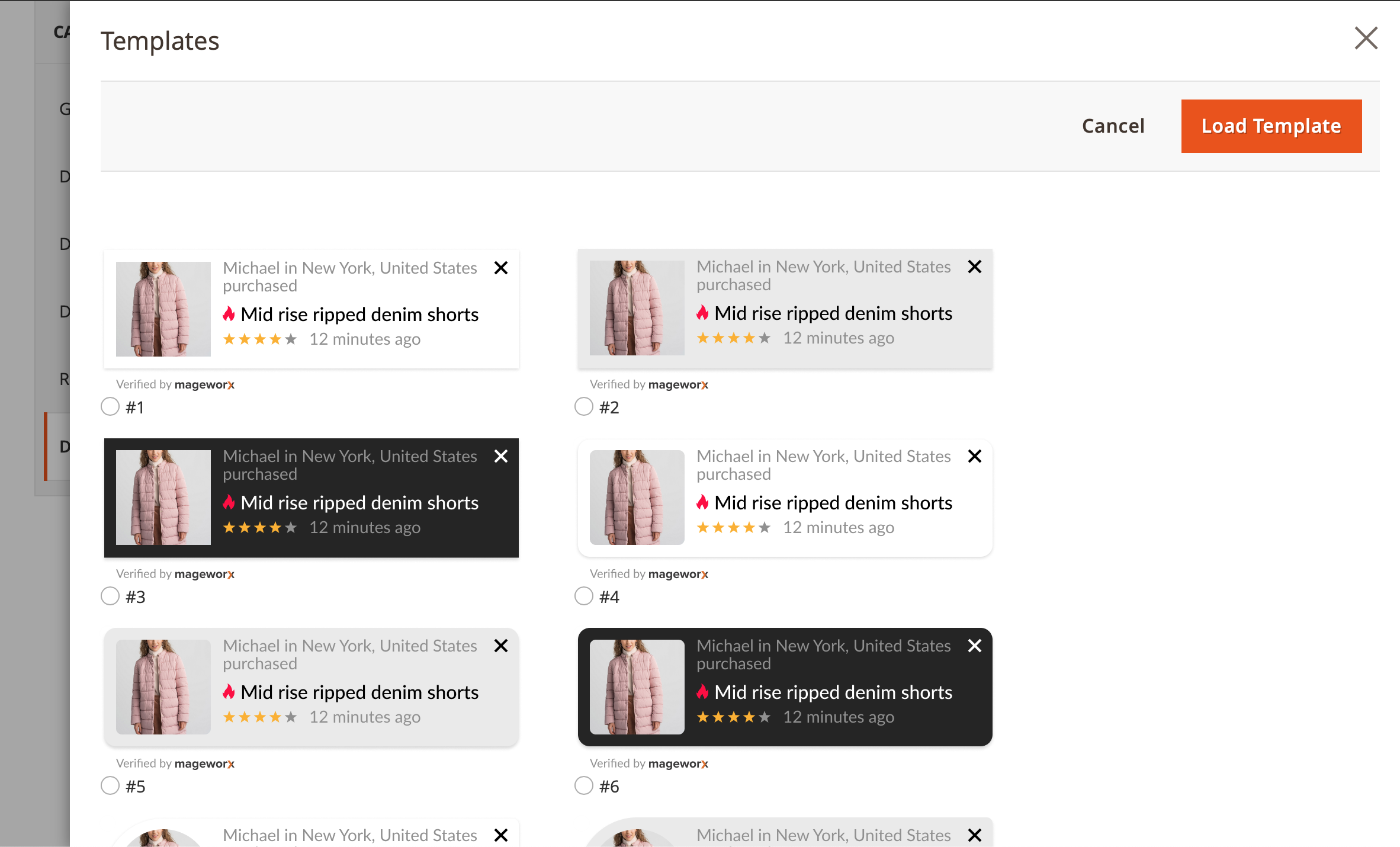Click the star rating in template #3
Image resolution: width=1400 pixels, height=847 pixels.
(x=260, y=528)
